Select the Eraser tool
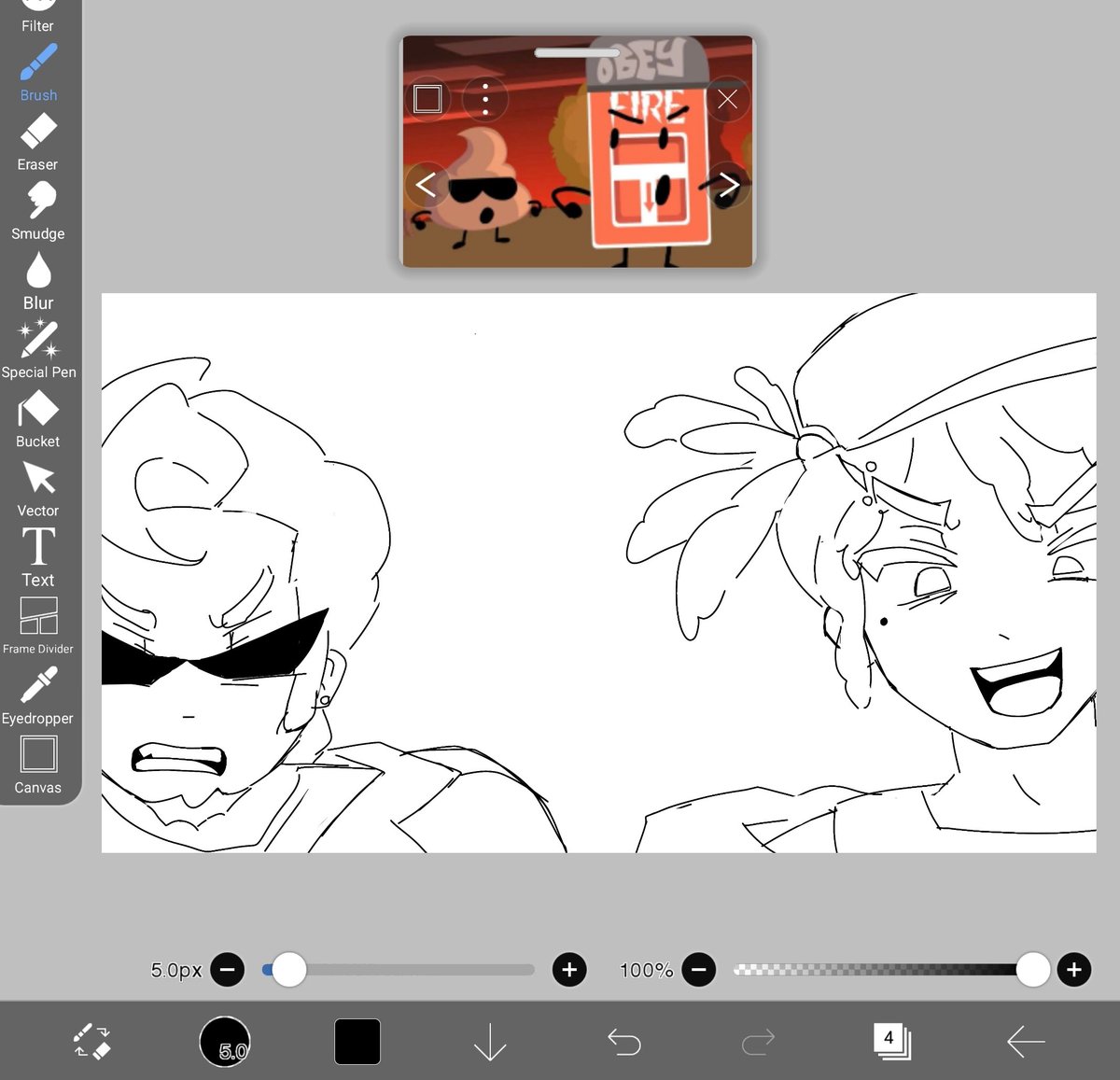Image resolution: width=1120 pixels, height=1080 pixels. tap(38, 142)
